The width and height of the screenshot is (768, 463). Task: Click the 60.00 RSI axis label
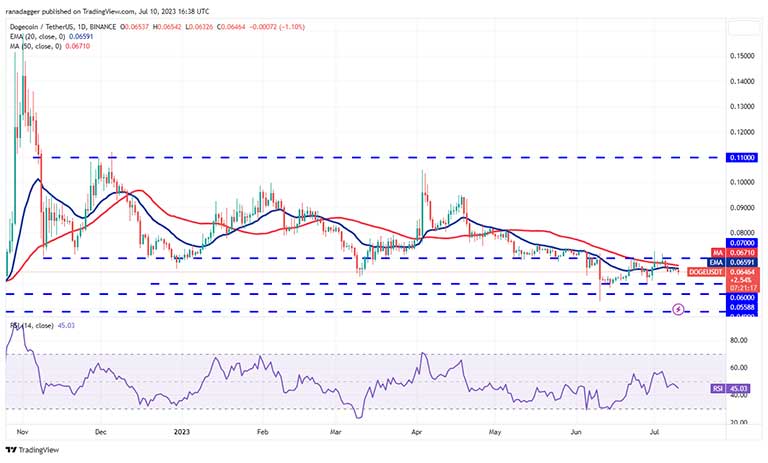point(739,367)
